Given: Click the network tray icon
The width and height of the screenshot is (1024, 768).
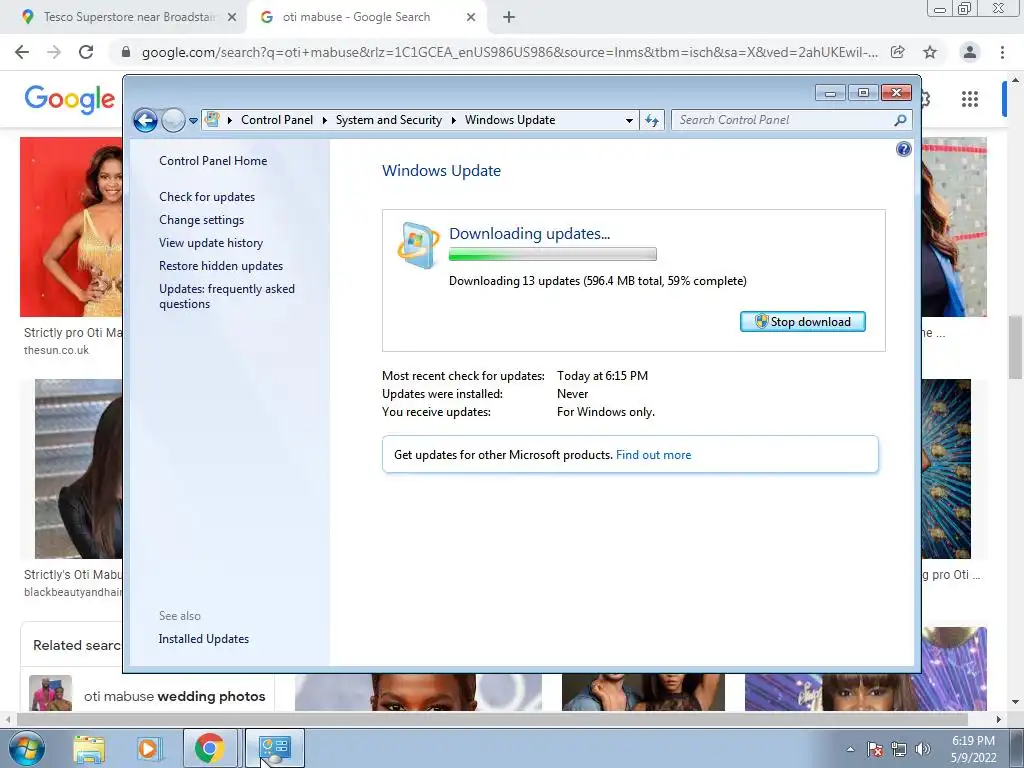Looking at the screenshot, I should click(899, 749).
